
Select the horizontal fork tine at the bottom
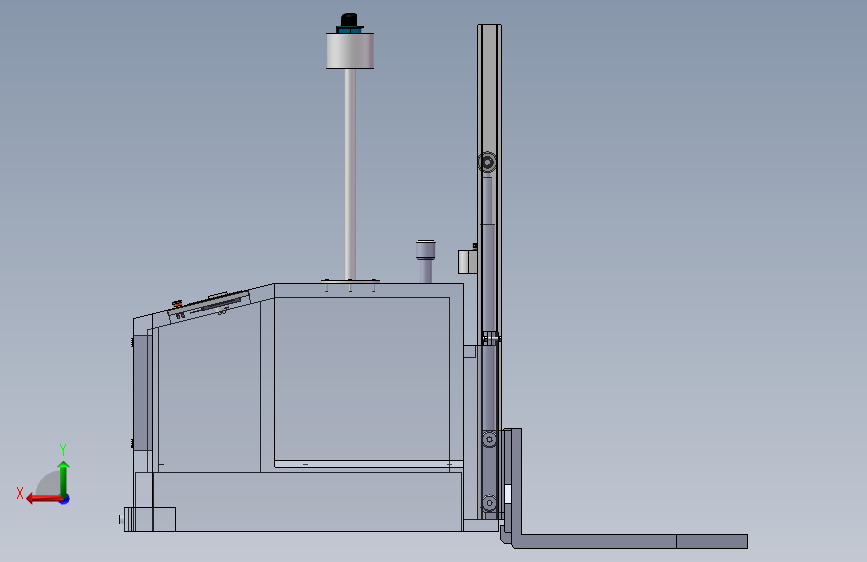630,541
